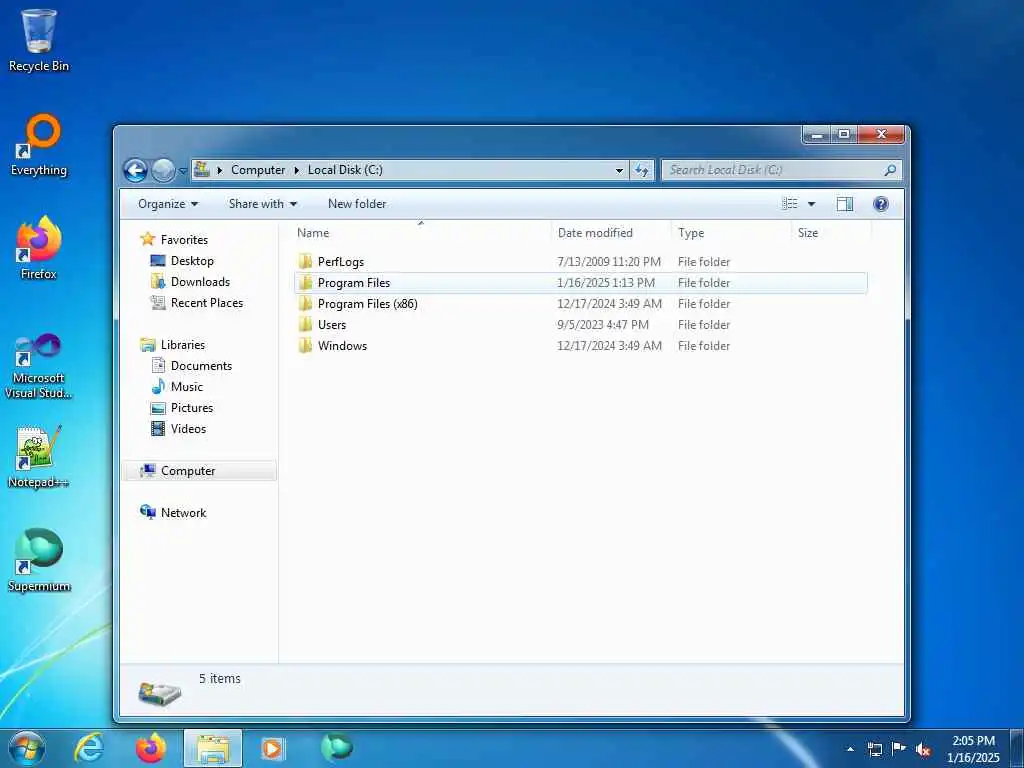This screenshot has height=768, width=1024.
Task: Expand arrow between Computer and Local Disk
Action: (x=296, y=170)
